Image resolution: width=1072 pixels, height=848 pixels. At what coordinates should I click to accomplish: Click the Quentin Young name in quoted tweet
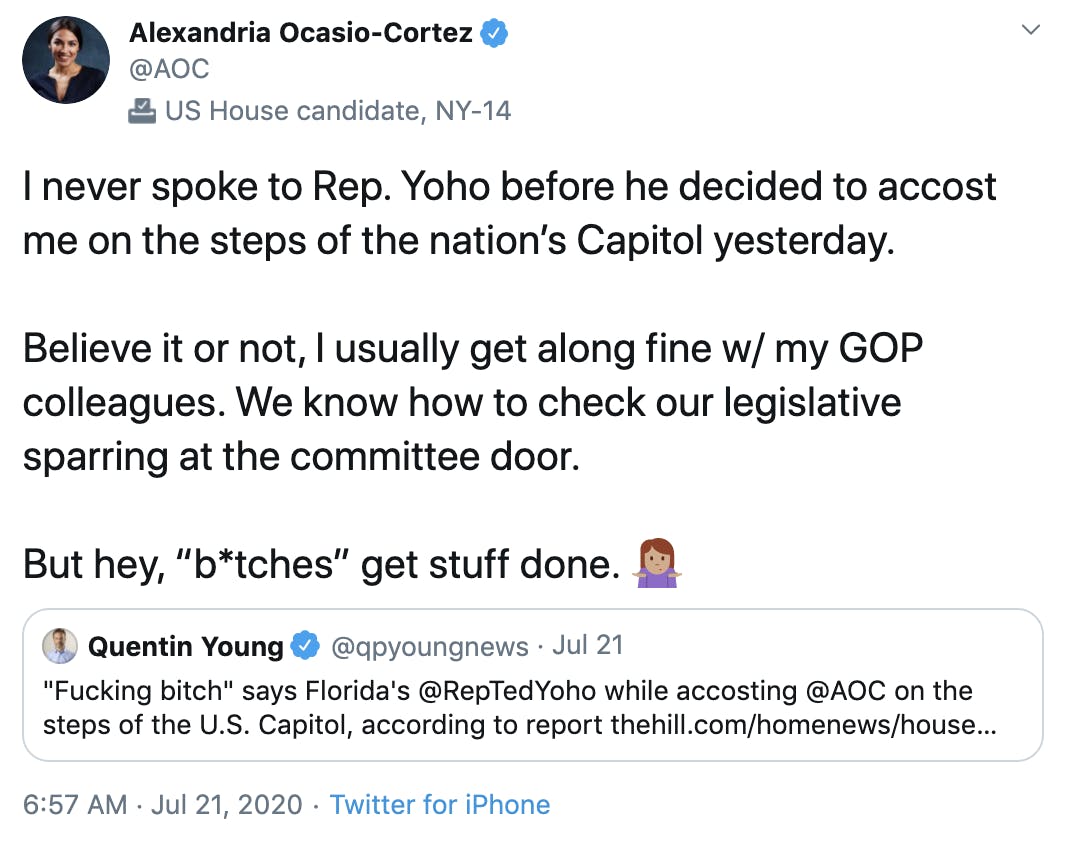186,646
